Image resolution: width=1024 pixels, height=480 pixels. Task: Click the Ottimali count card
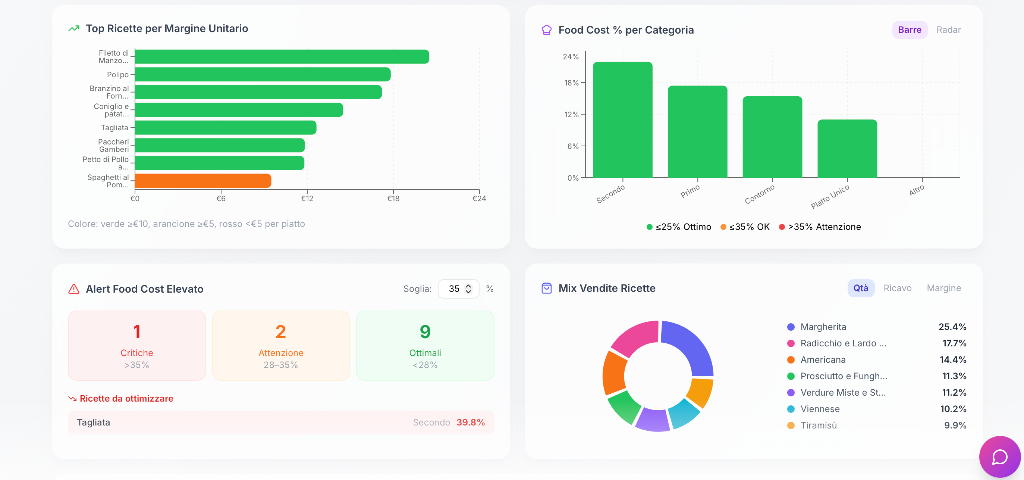coord(425,345)
